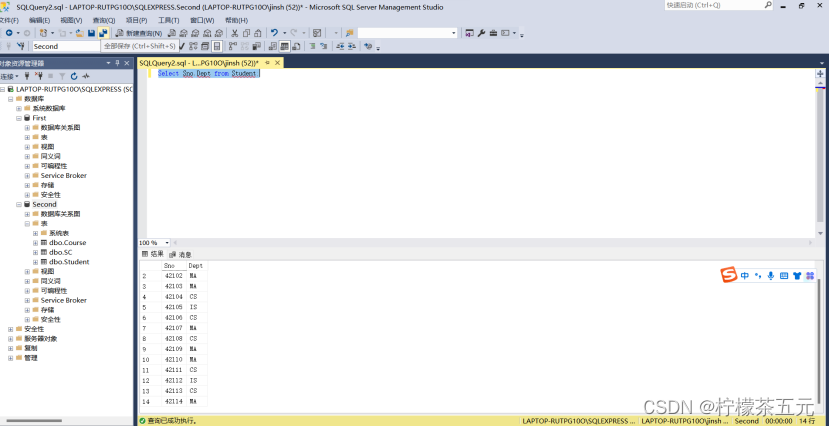This screenshot has height=426, width=829.
Task: Click the Toolbox briefcase icon
Action: click(493, 33)
